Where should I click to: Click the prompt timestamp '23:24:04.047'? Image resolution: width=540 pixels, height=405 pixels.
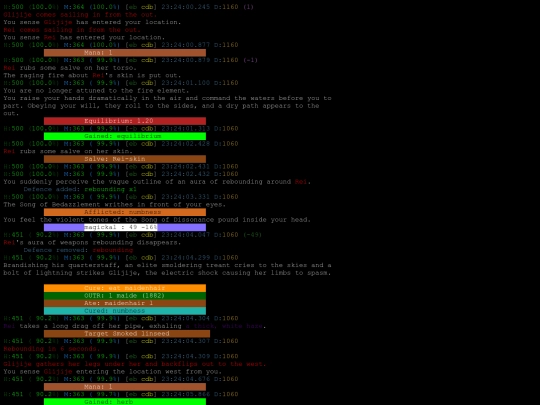click(x=186, y=235)
